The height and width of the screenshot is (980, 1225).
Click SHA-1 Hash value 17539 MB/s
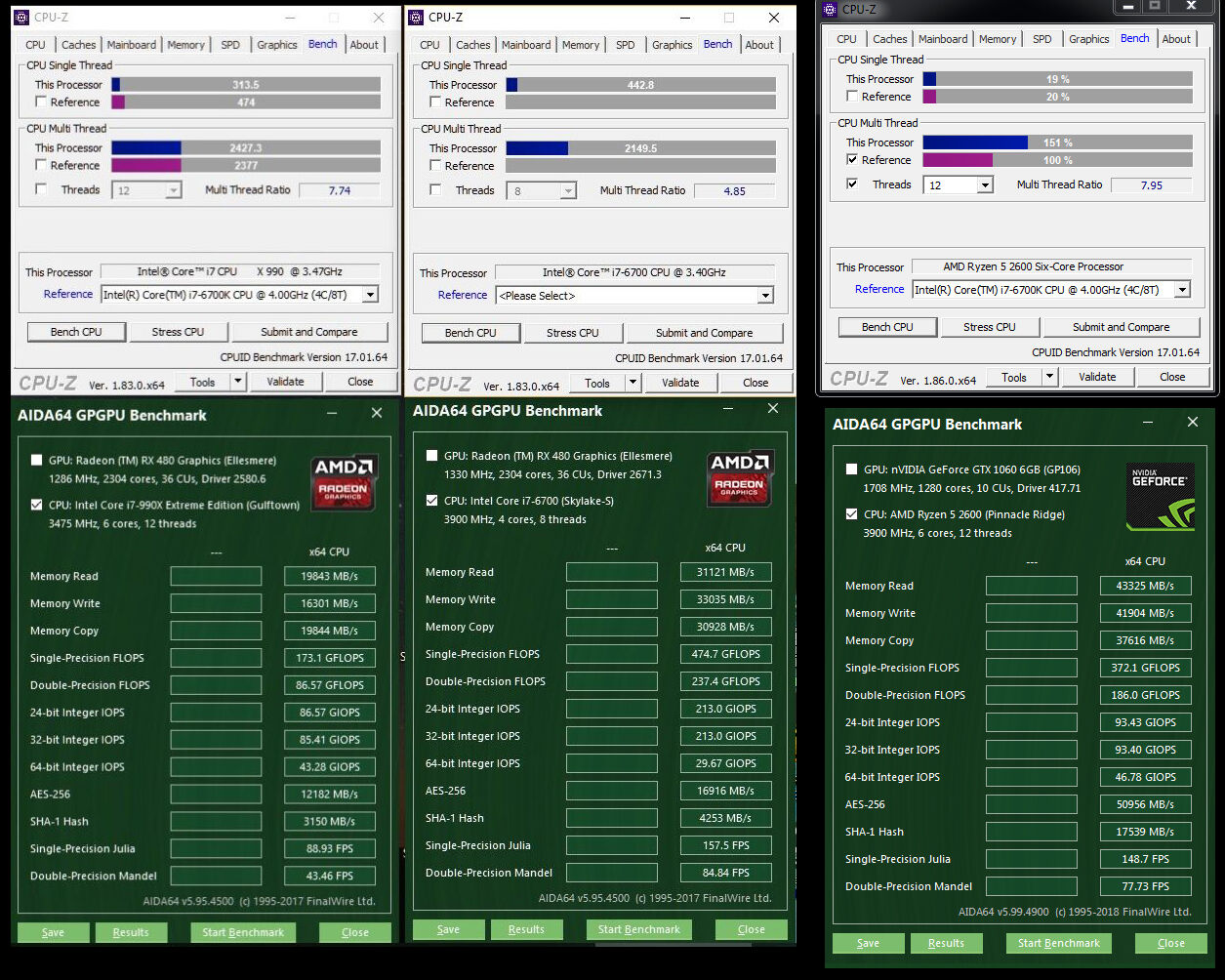pos(1146,832)
